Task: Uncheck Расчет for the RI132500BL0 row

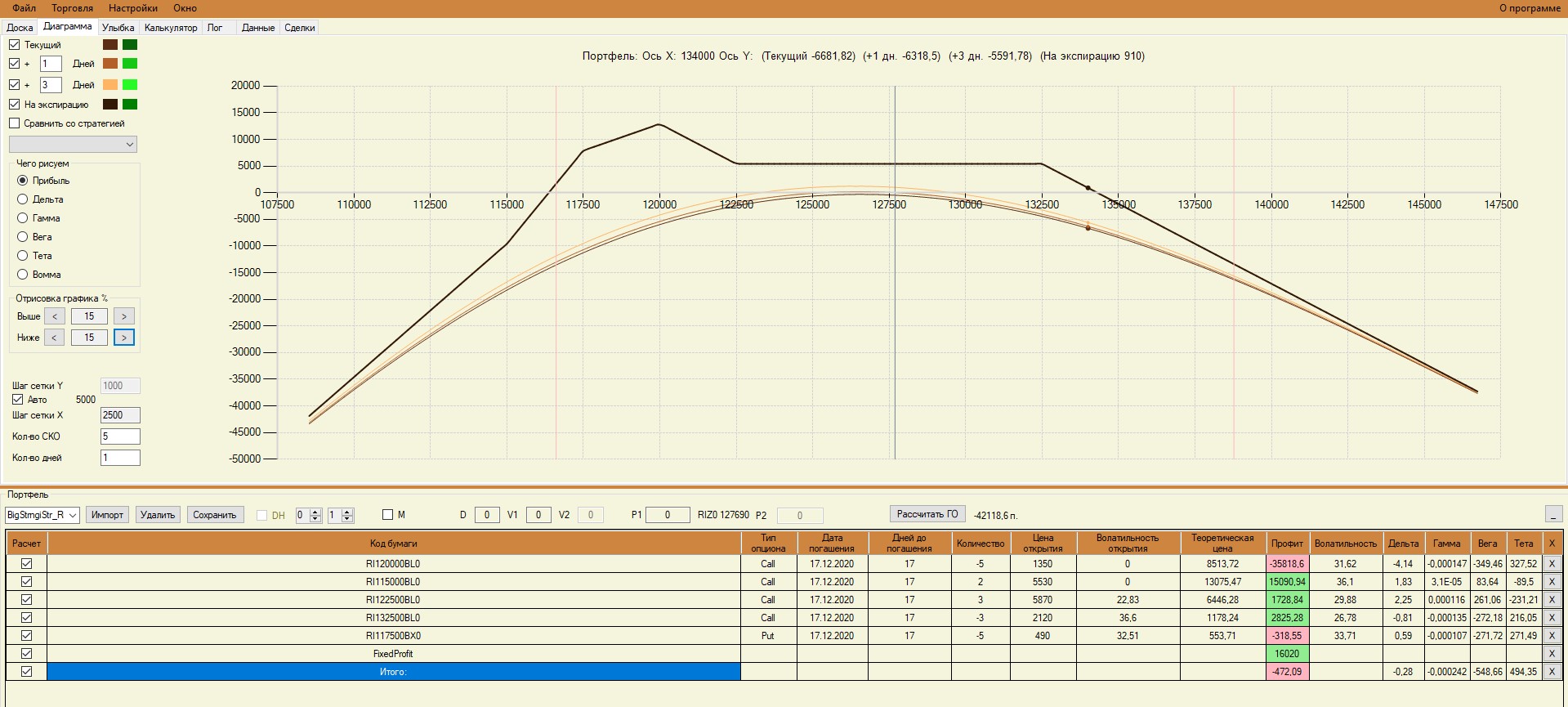Action: [x=27, y=618]
